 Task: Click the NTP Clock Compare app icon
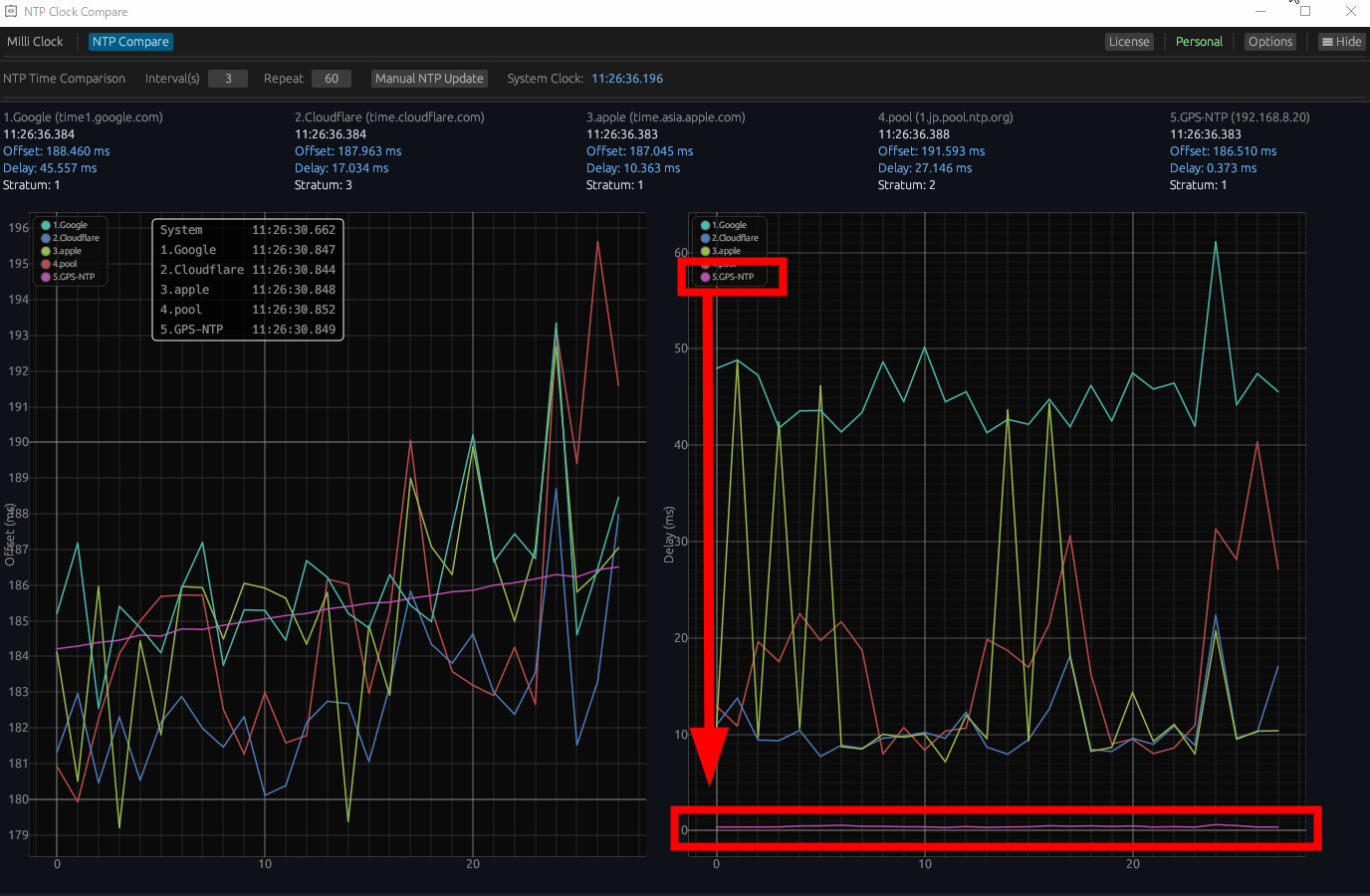pyautogui.click(x=11, y=12)
